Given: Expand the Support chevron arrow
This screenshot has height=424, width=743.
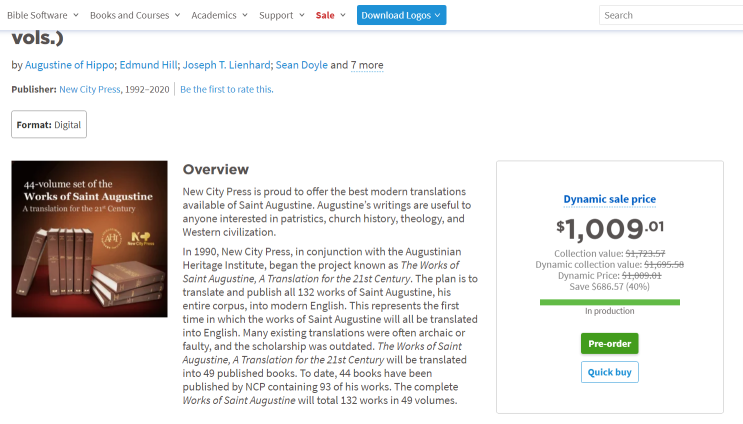Looking at the screenshot, I should click(x=302, y=15).
